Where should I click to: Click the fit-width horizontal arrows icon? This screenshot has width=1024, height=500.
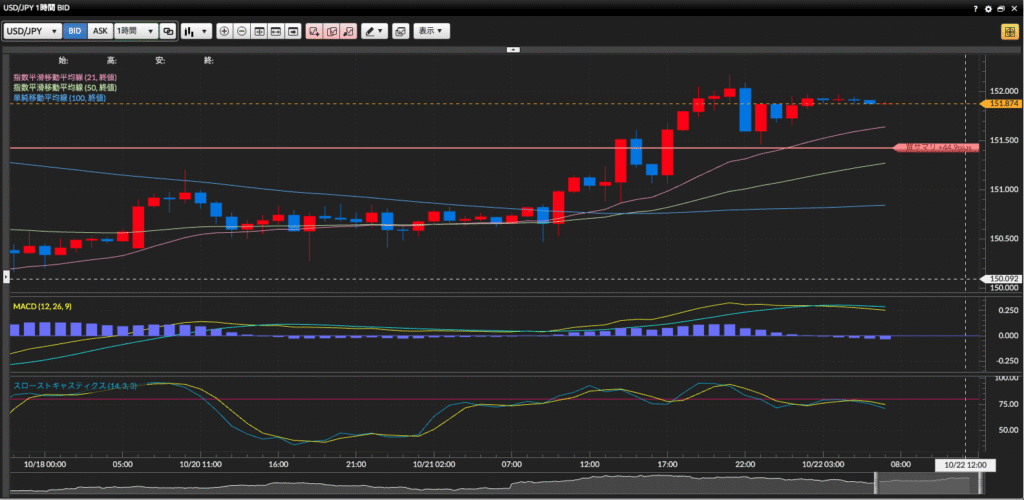[259, 31]
